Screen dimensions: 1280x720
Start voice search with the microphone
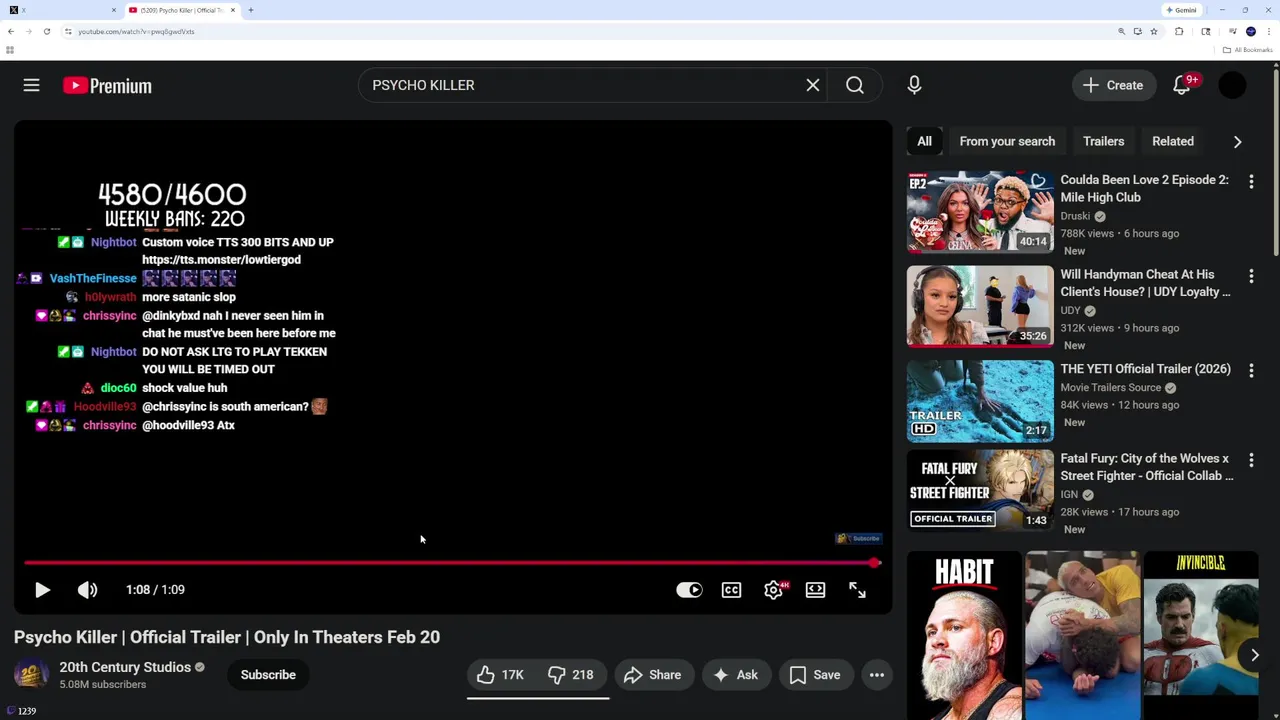(x=914, y=85)
